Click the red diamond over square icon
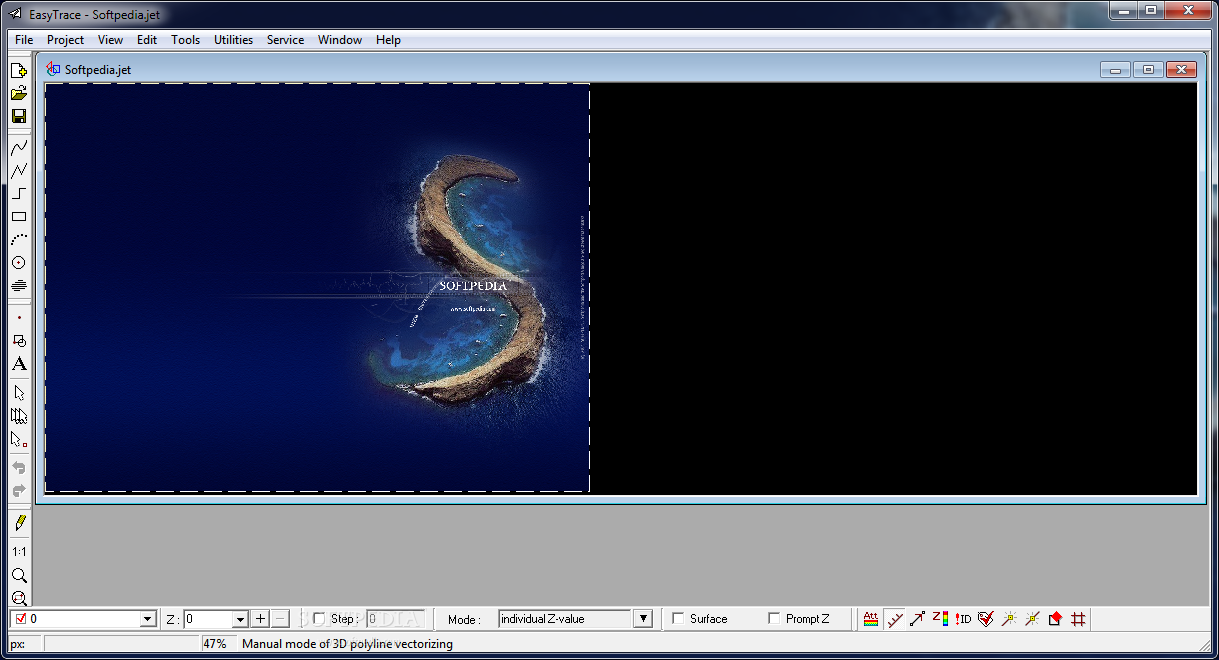Screen dimensions: 1219x660 [x=1055, y=619]
